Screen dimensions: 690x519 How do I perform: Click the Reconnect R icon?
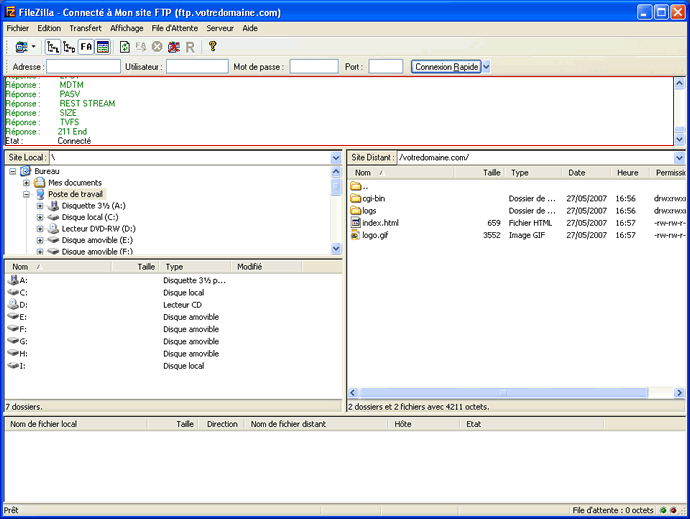(x=190, y=47)
